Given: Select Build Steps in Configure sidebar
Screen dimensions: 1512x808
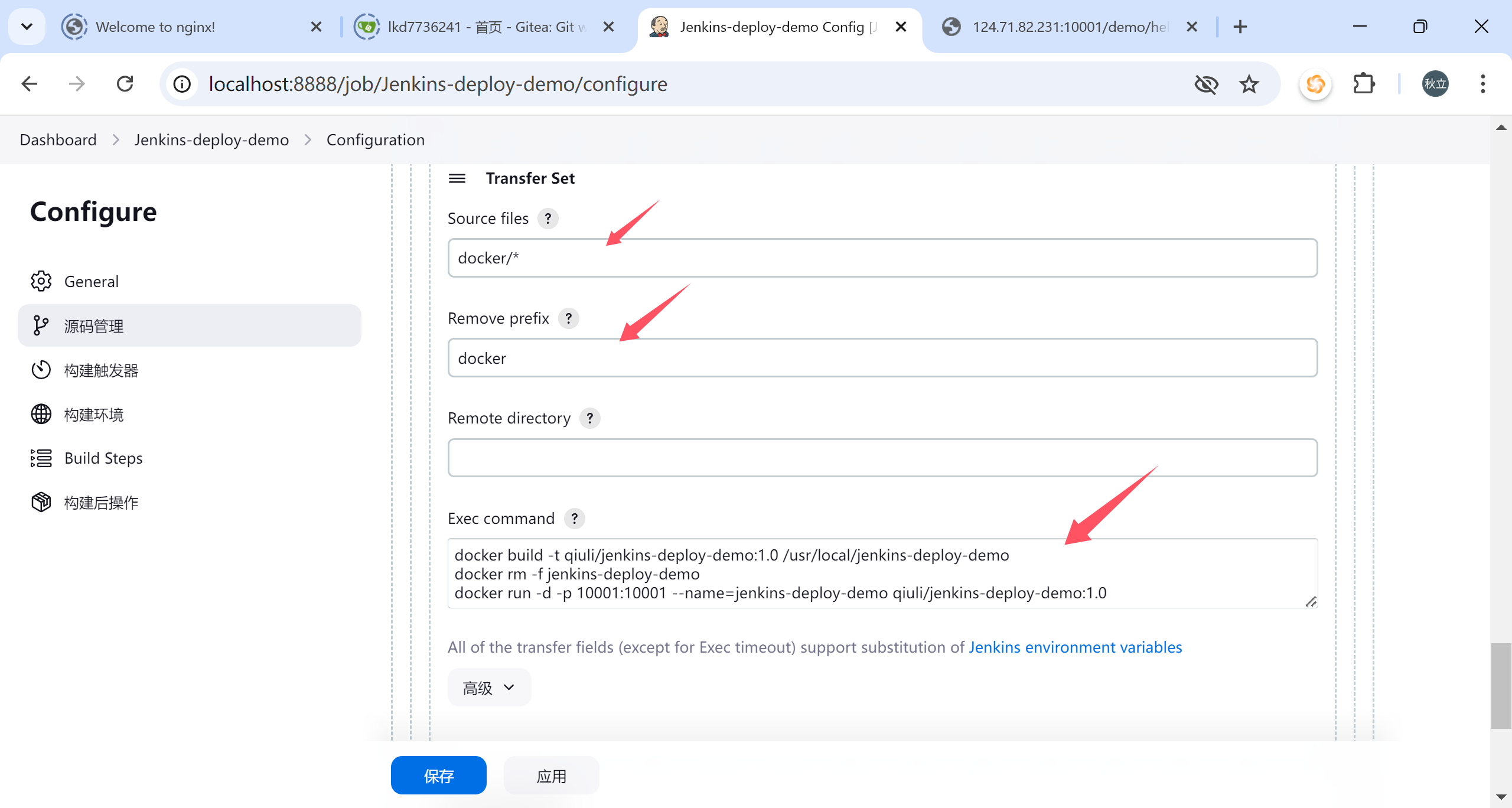Looking at the screenshot, I should pyautogui.click(x=103, y=458).
